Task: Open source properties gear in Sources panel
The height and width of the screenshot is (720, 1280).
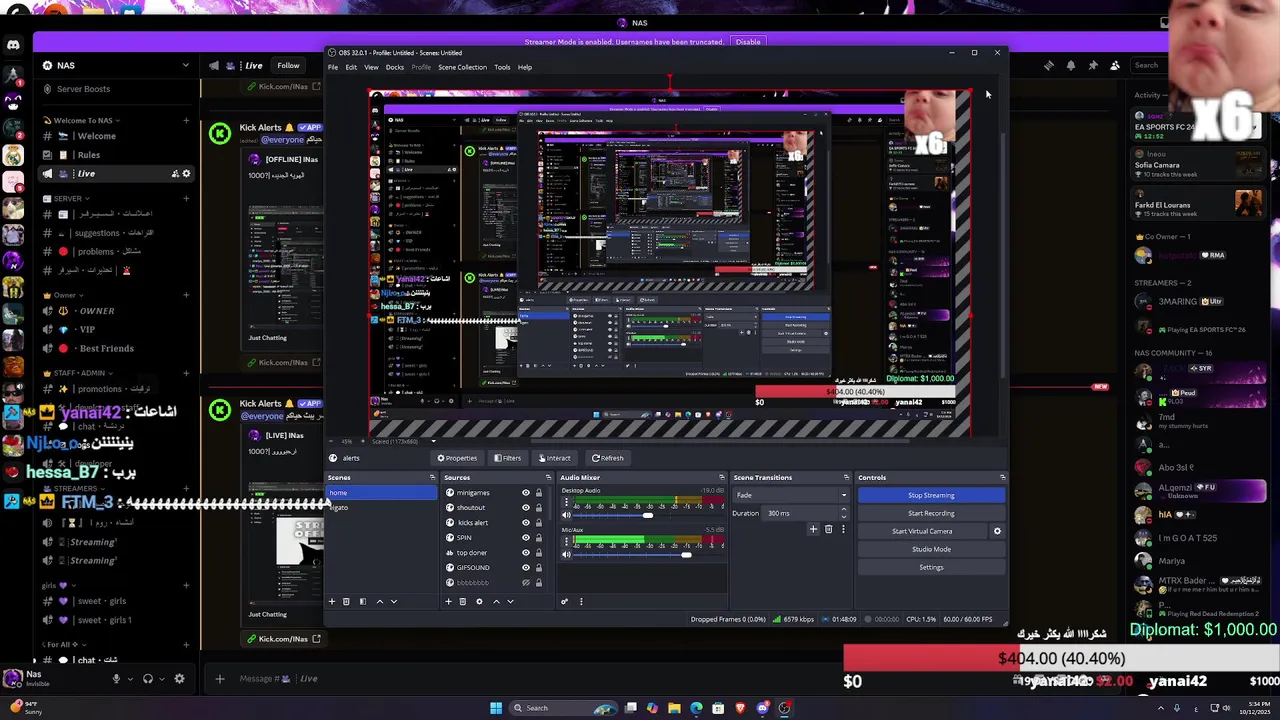Action: [x=479, y=601]
